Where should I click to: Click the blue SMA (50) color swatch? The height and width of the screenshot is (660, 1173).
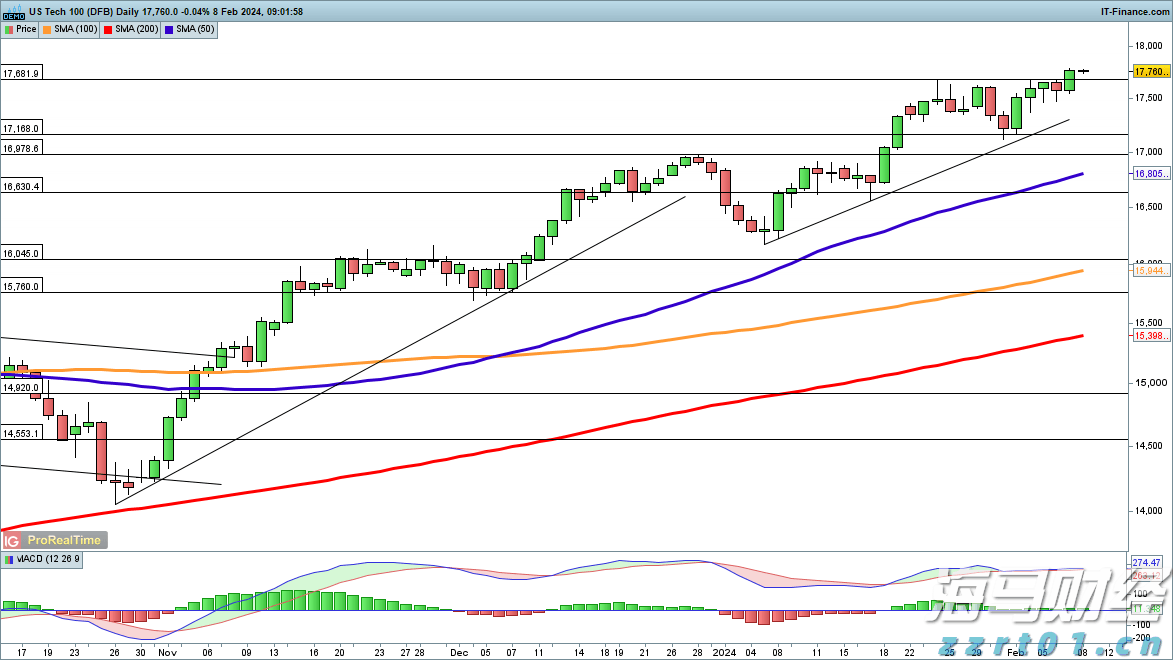[169, 29]
